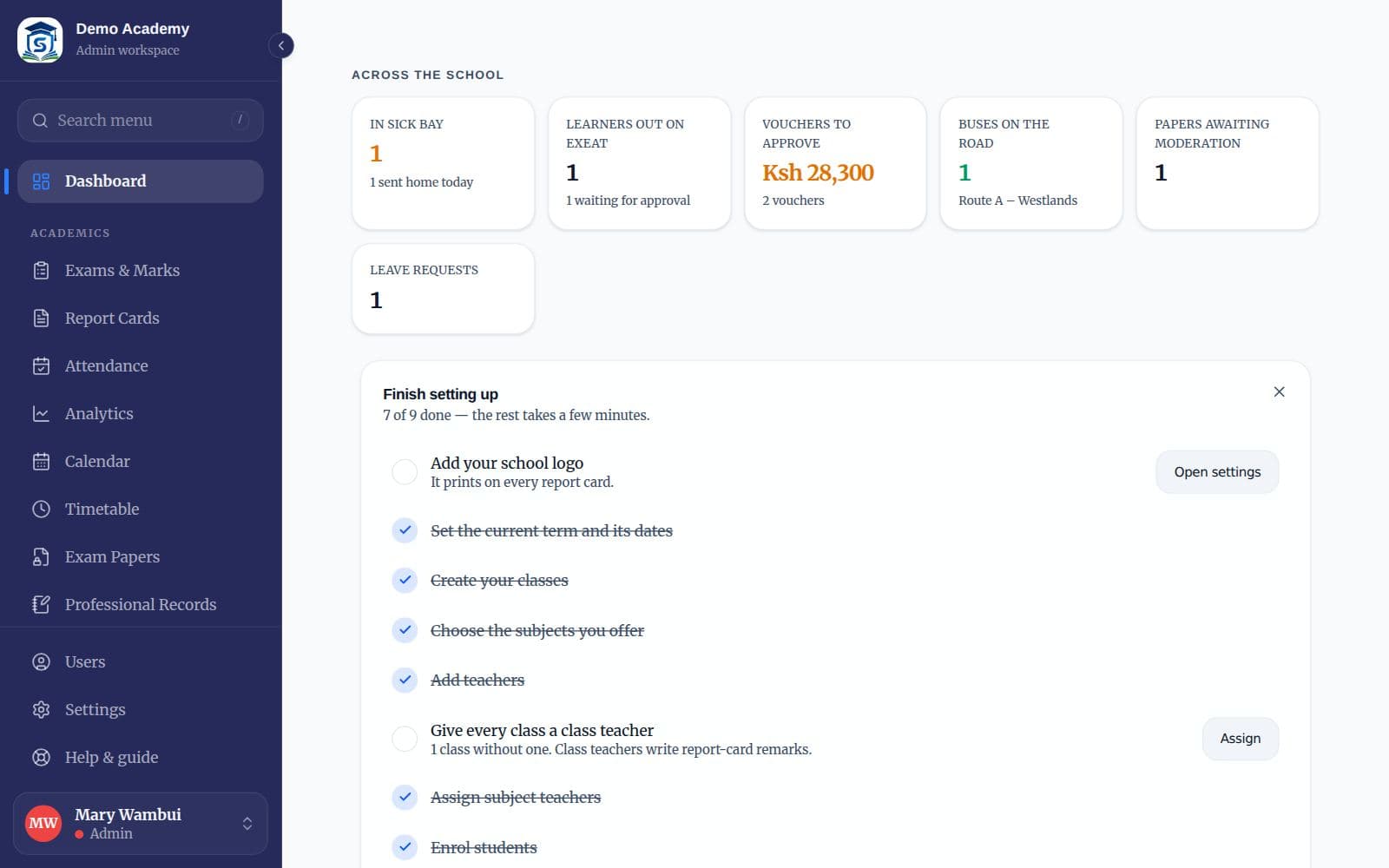This screenshot has width=1389, height=868.
Task: Open the Learners Out on Exeat card
Action: [x=639, y=163]
